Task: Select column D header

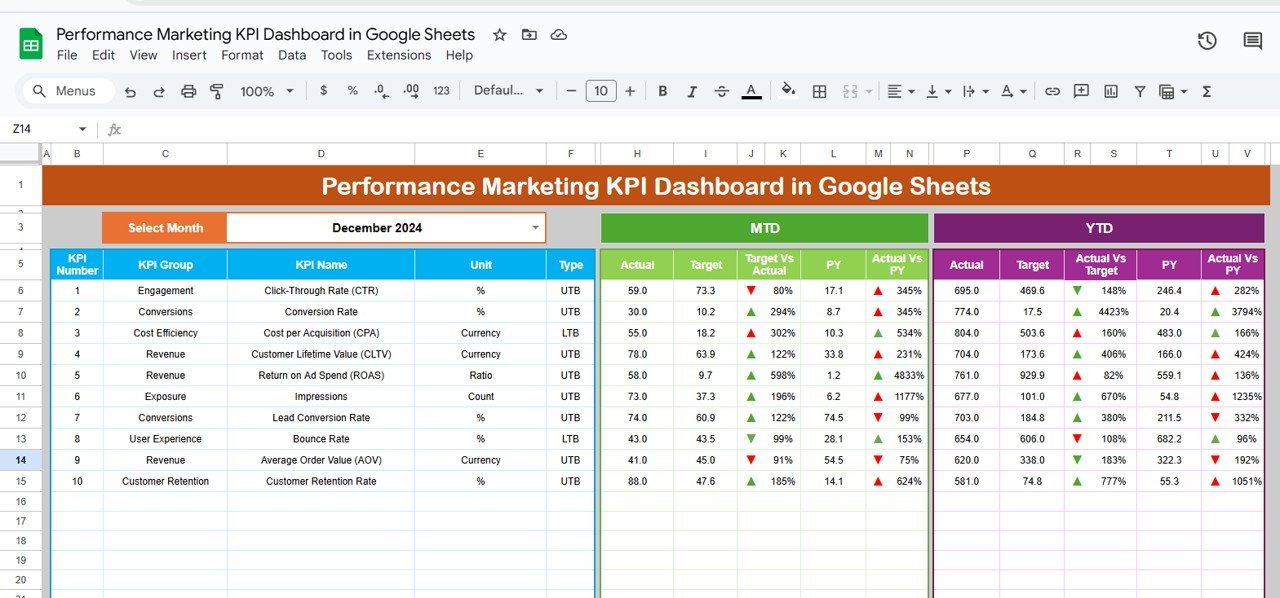Action: [x=321, y=153]
